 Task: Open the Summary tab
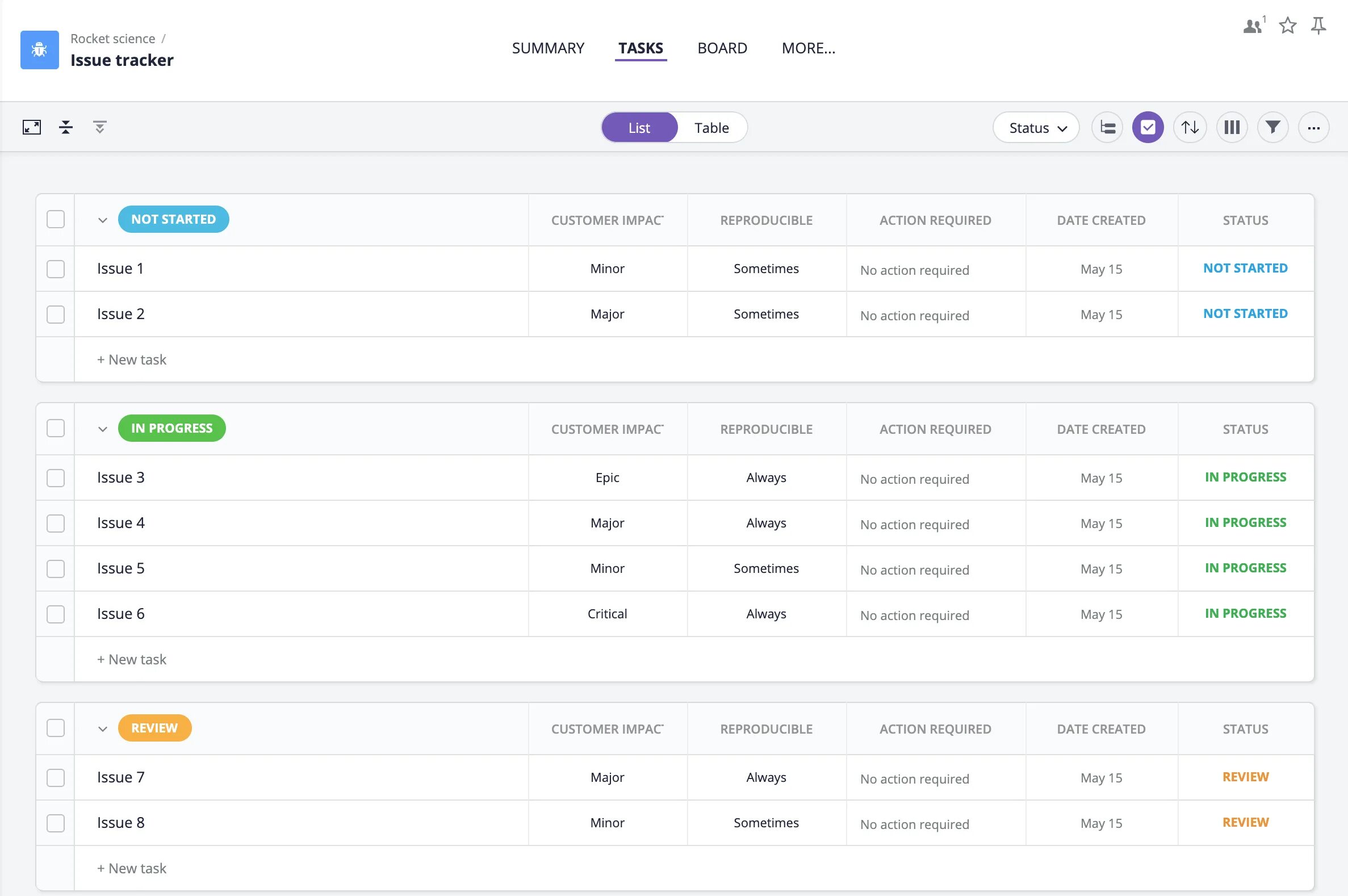(x=547, y=48)
